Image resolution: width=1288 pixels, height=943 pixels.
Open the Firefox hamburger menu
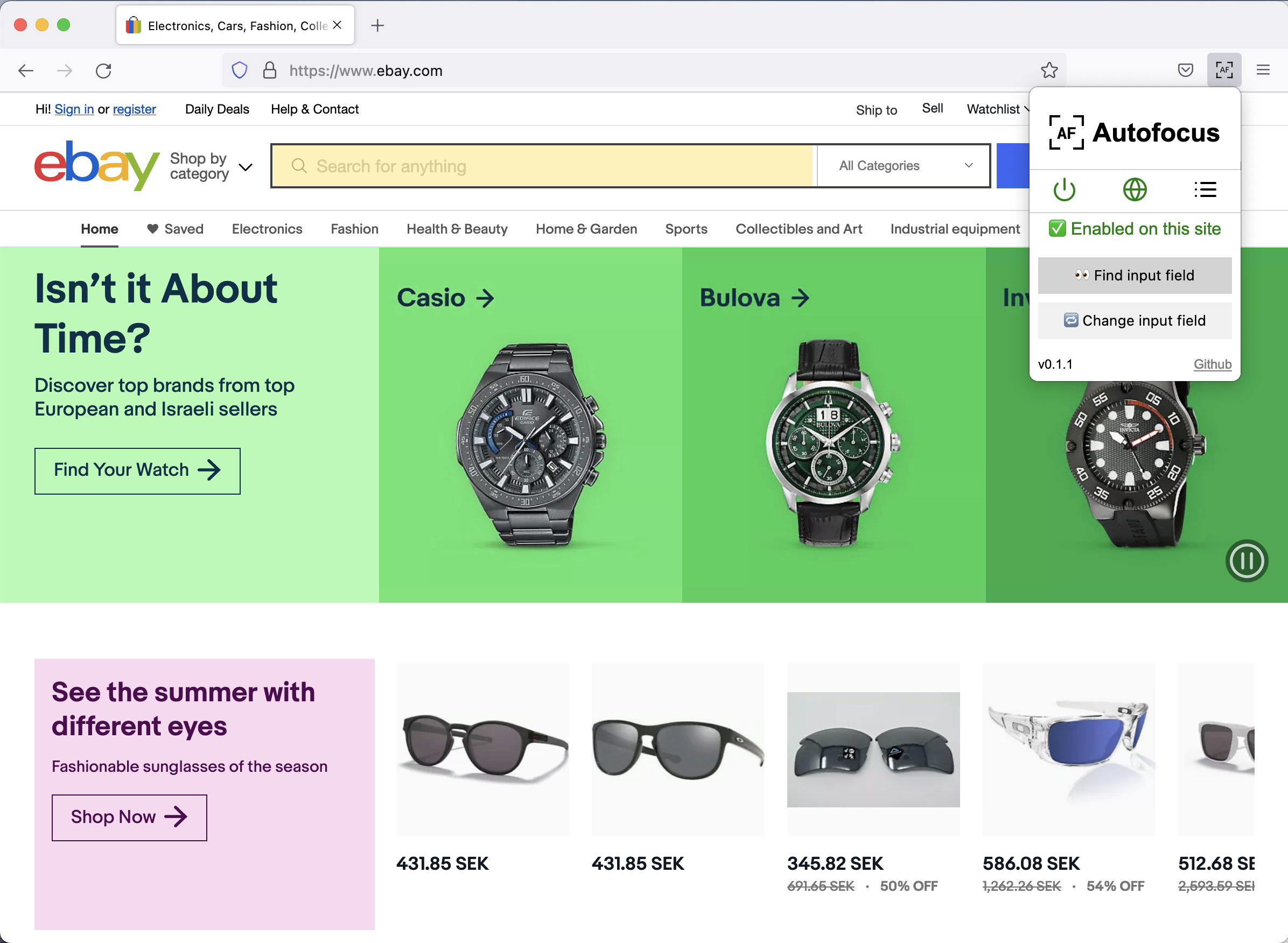1263,70
